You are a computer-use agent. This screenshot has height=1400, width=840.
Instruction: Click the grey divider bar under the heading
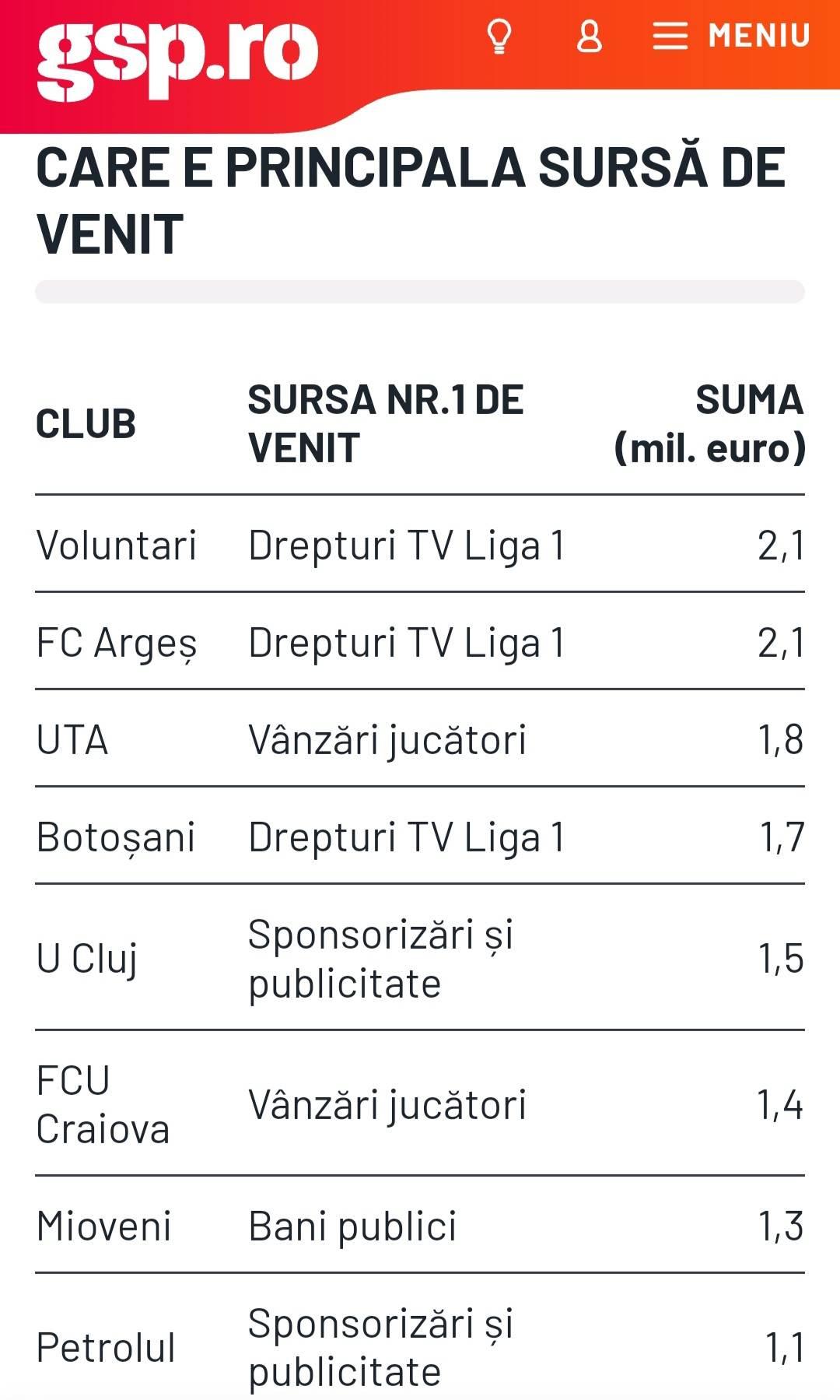tap(420, 292)
